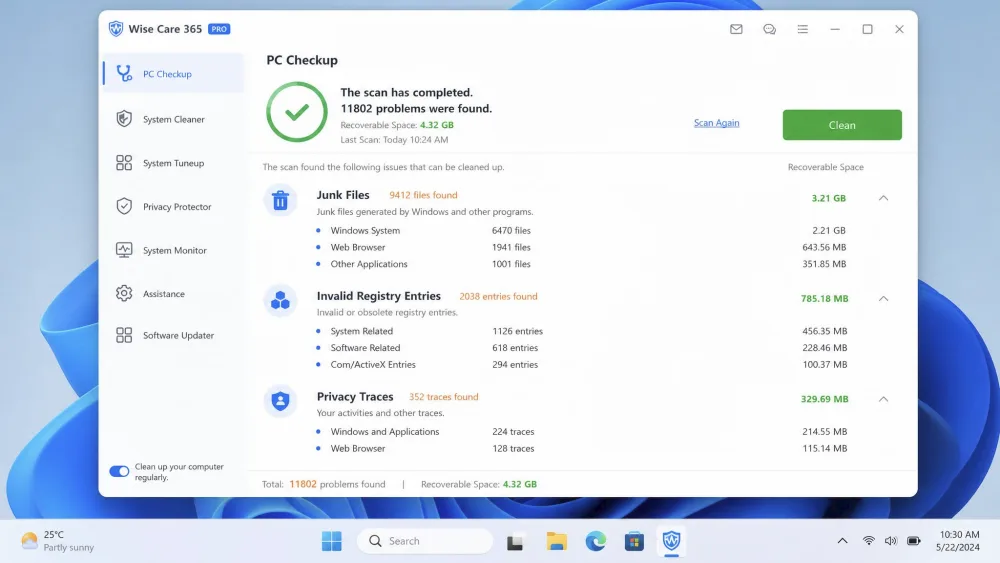Click the PC Checkup stethoscope icon
This screenshot has width=1000, height=563.
pos(124,73)
